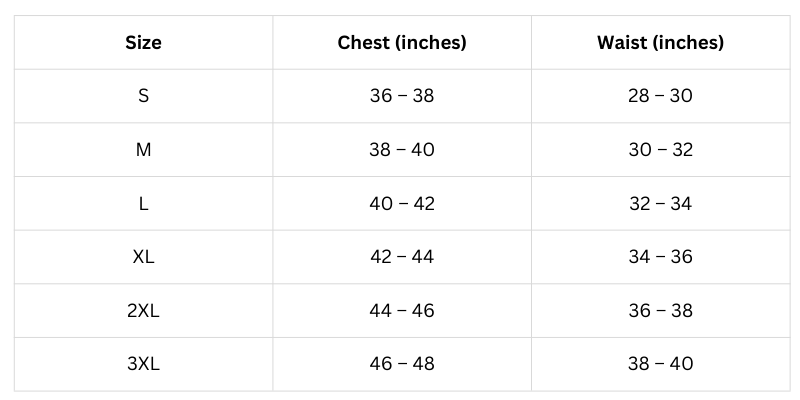Select the 3XL size cell
The height and width of the screenshot is (400, 800).
143,364
